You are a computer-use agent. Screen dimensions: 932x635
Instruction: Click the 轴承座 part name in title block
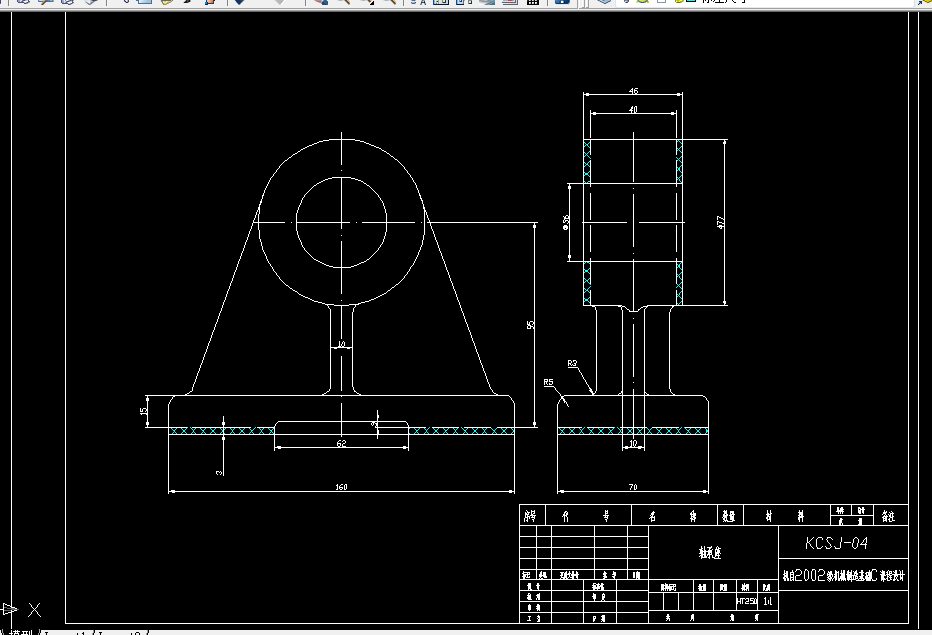(x=710, y=553)
